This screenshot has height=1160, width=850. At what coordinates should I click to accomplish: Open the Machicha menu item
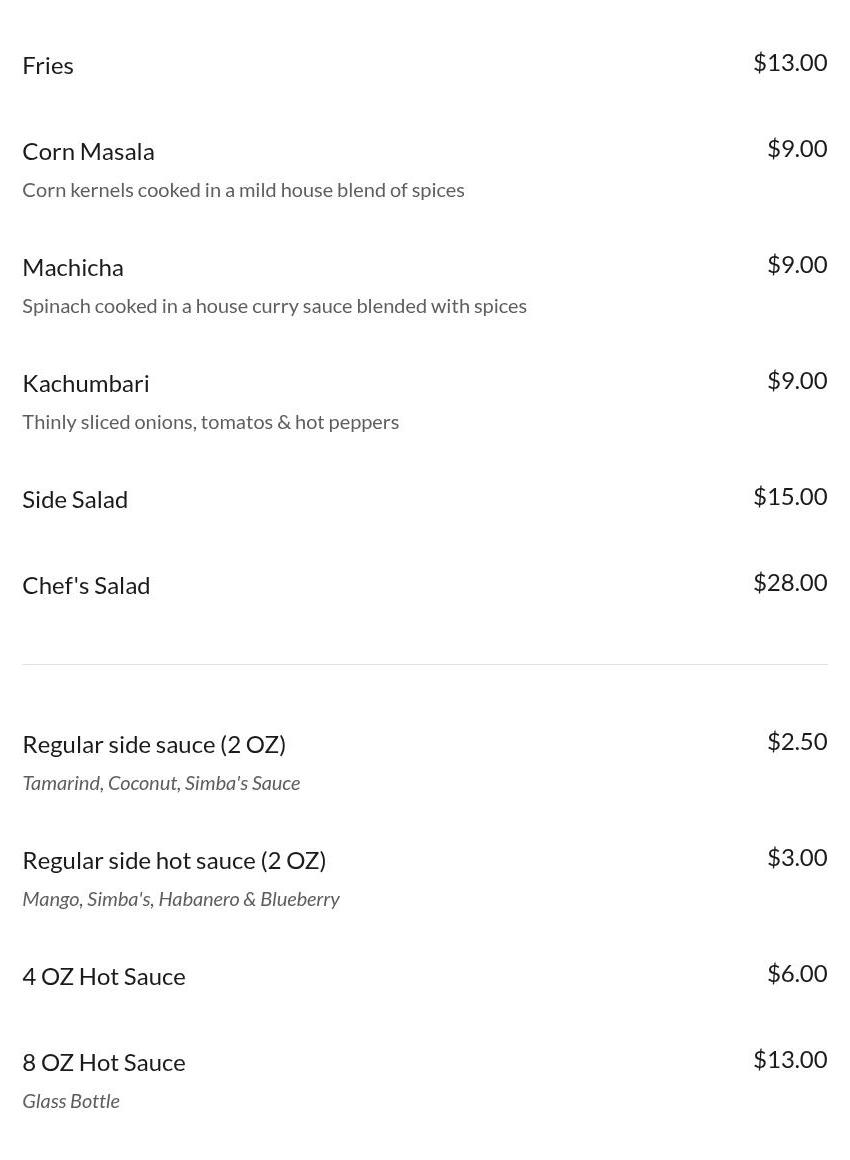pos(73,267)
